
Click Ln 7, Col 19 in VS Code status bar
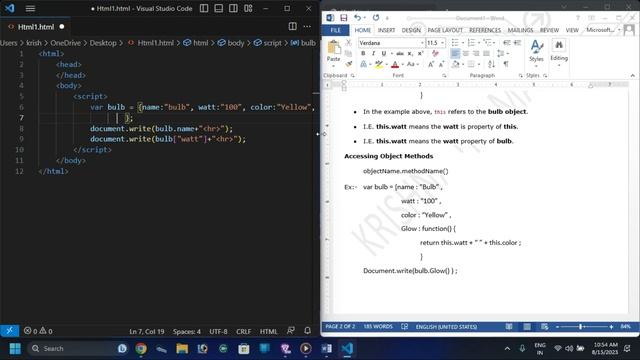[x=147, y=331]
